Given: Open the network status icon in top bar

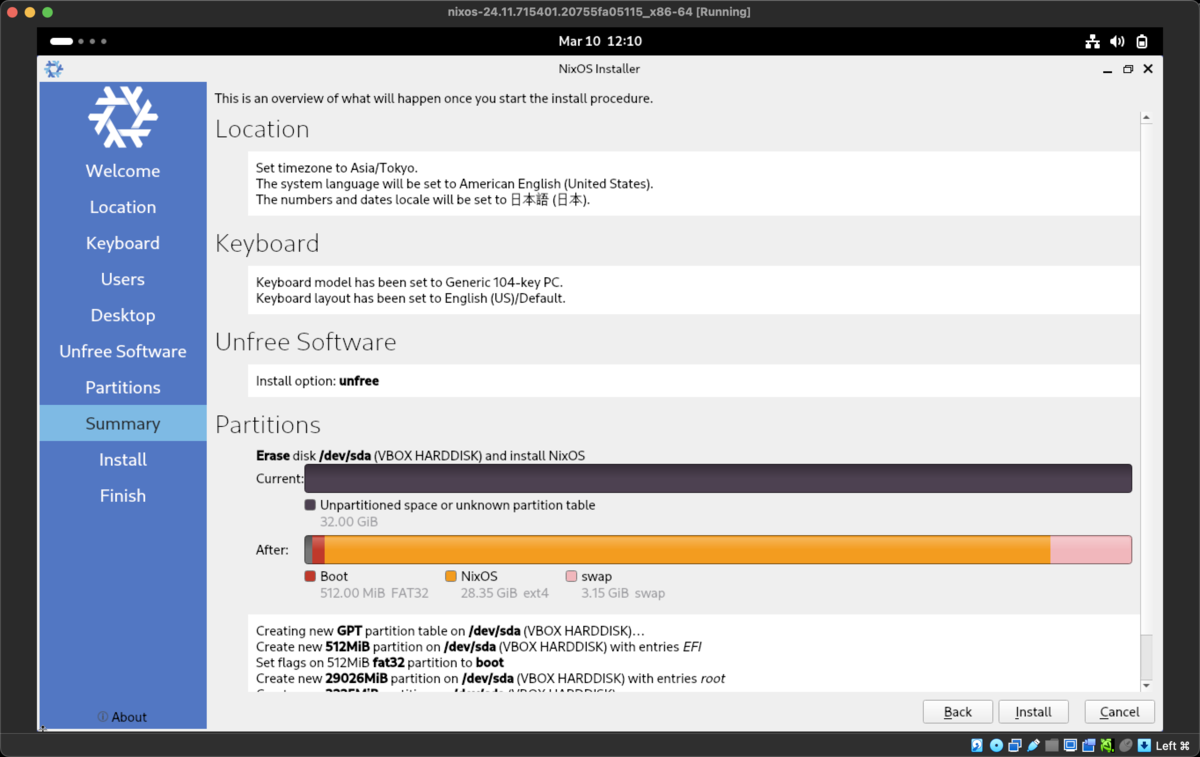Looking at the screenshot, I should (x=1092, y=41).
